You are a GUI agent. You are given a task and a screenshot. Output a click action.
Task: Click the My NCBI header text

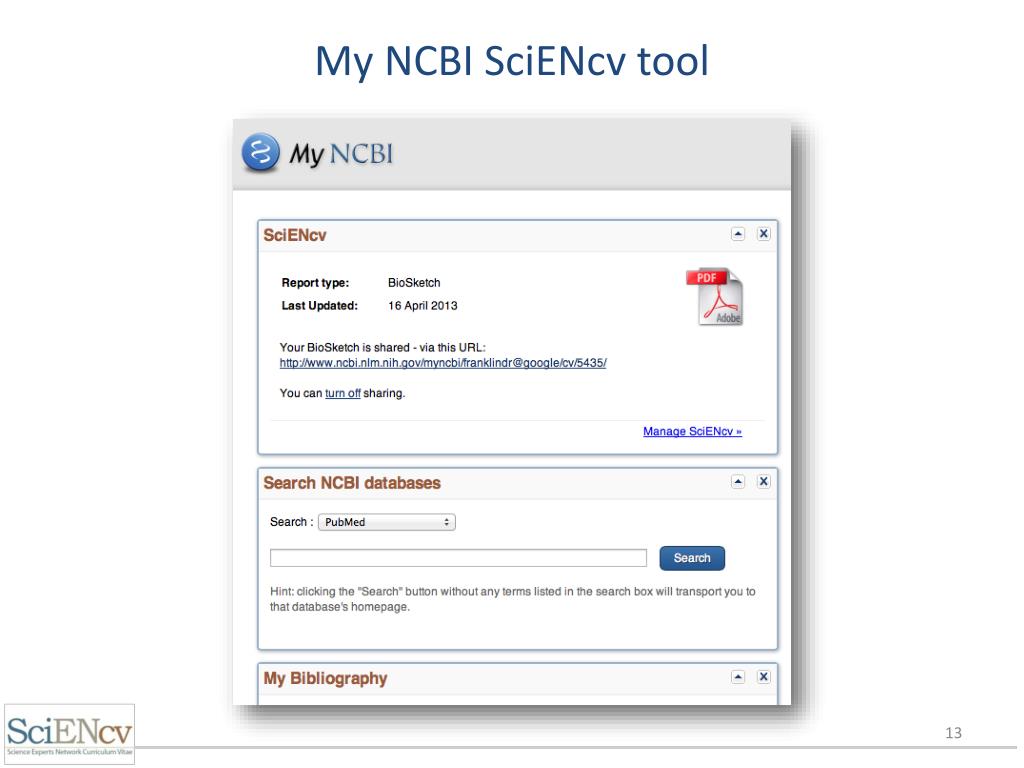pyautogui.click(x=342, y=155)
